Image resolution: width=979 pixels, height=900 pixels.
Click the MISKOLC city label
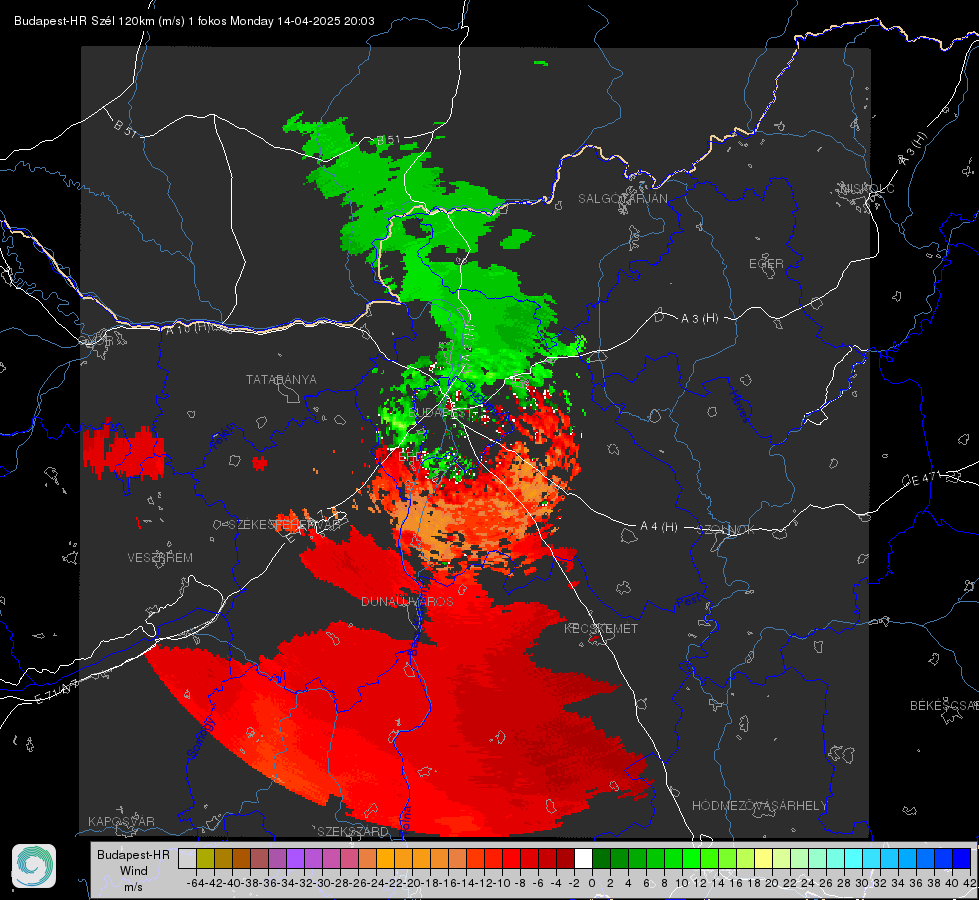coord(867,188)
